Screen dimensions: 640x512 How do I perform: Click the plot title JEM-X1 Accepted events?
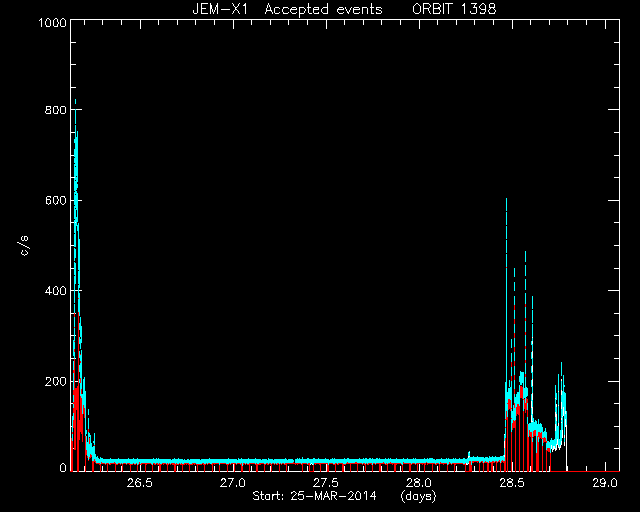pyautogui.click(x=287, y=9)
